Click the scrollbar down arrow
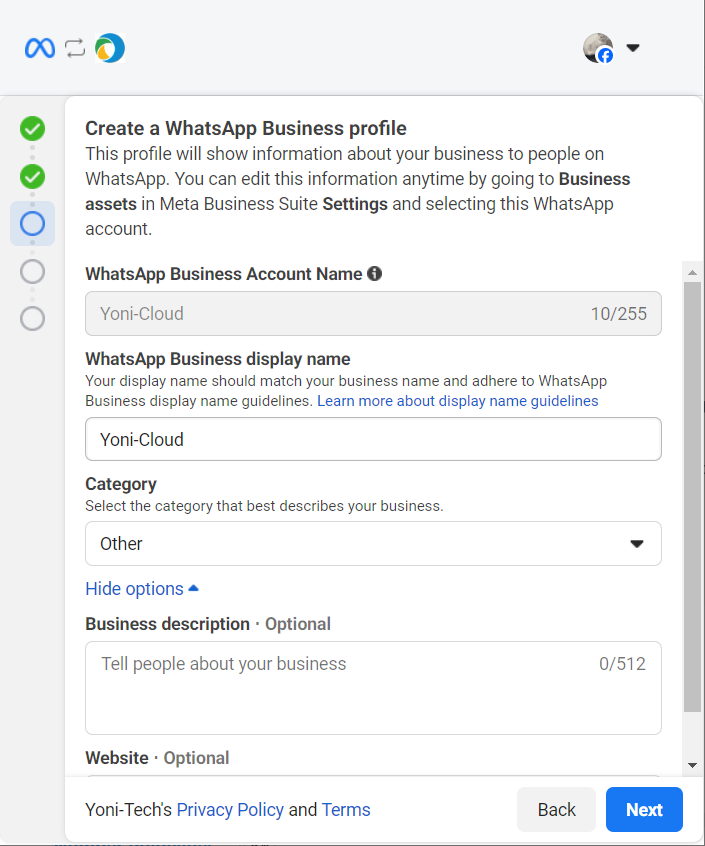 [693, 765]
